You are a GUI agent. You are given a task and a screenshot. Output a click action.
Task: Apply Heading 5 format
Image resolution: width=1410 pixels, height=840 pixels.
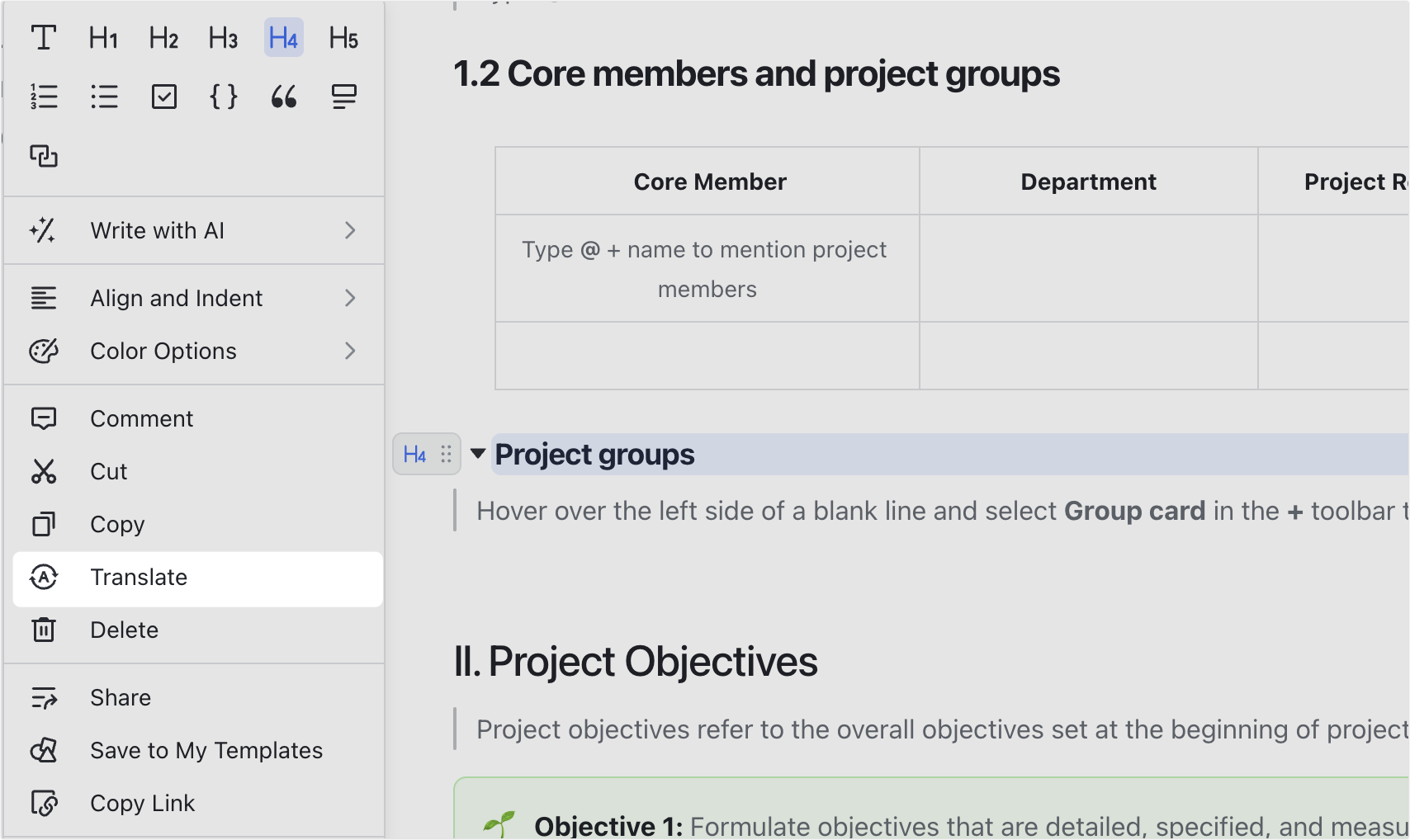point(343,38)
